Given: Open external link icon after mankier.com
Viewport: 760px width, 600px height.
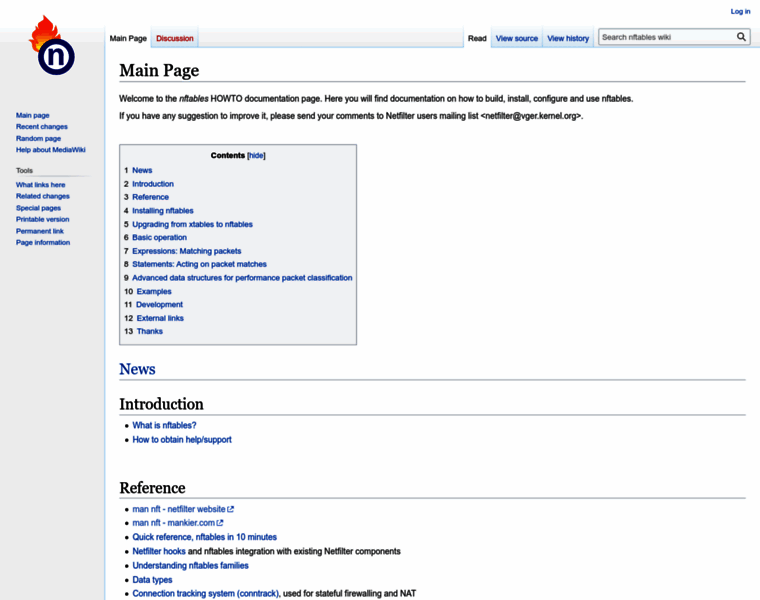Looking at the screenshot, I should click(x=220, y=523).
